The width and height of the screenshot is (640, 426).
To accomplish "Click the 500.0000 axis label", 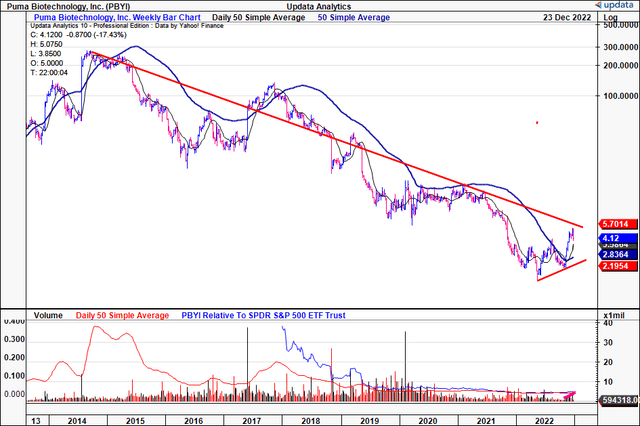I will [x=620, y=25].
